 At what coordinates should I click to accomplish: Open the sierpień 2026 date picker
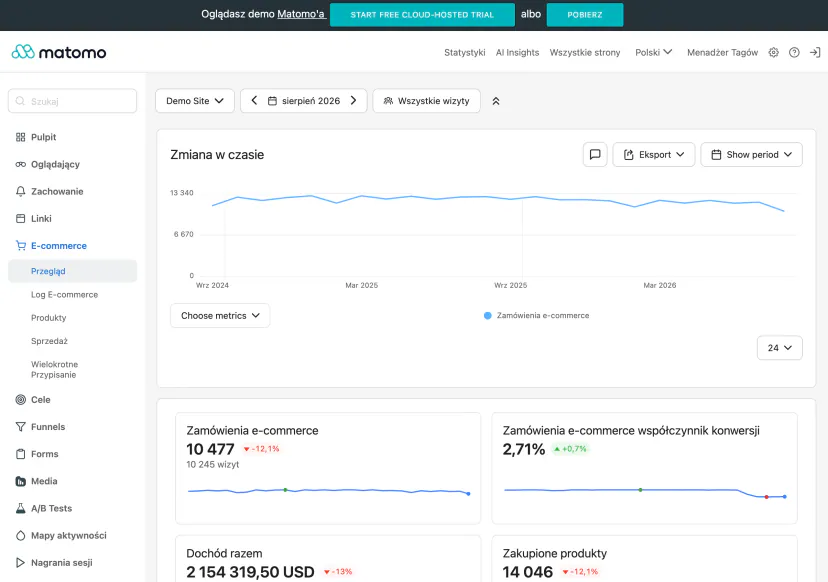[310, 101]
